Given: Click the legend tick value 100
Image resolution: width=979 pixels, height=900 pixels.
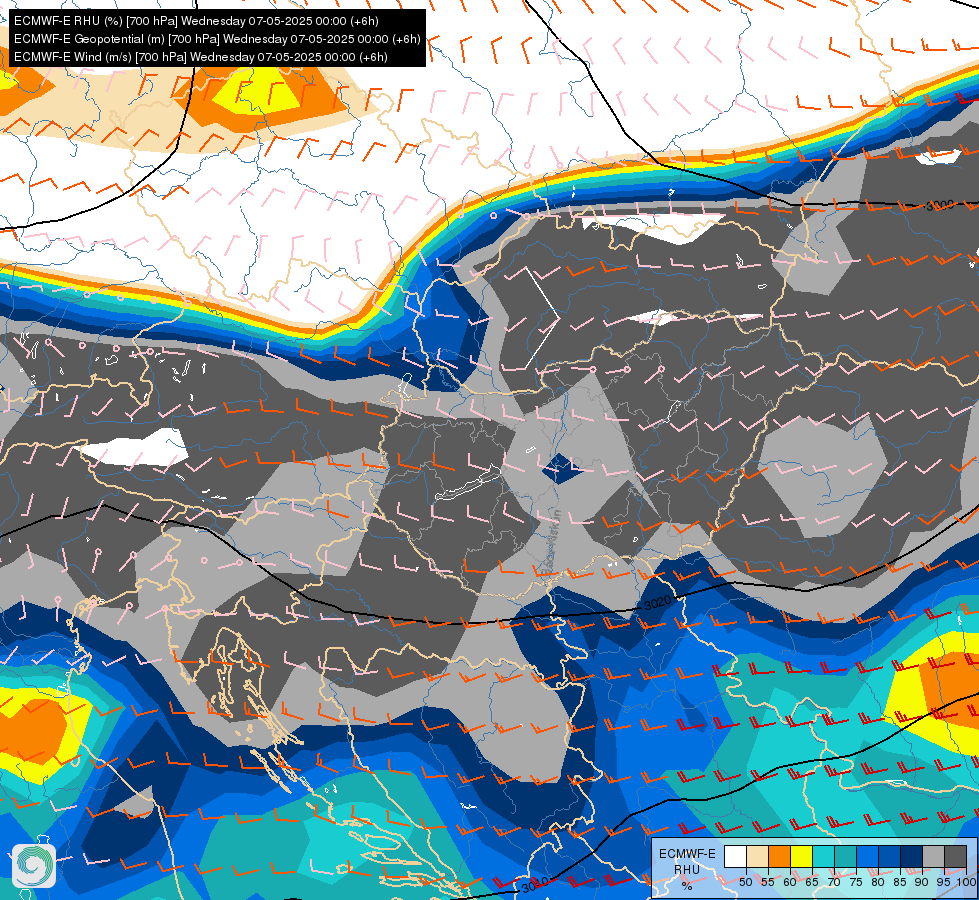Looking at the screenshot, I should [965, 882].
